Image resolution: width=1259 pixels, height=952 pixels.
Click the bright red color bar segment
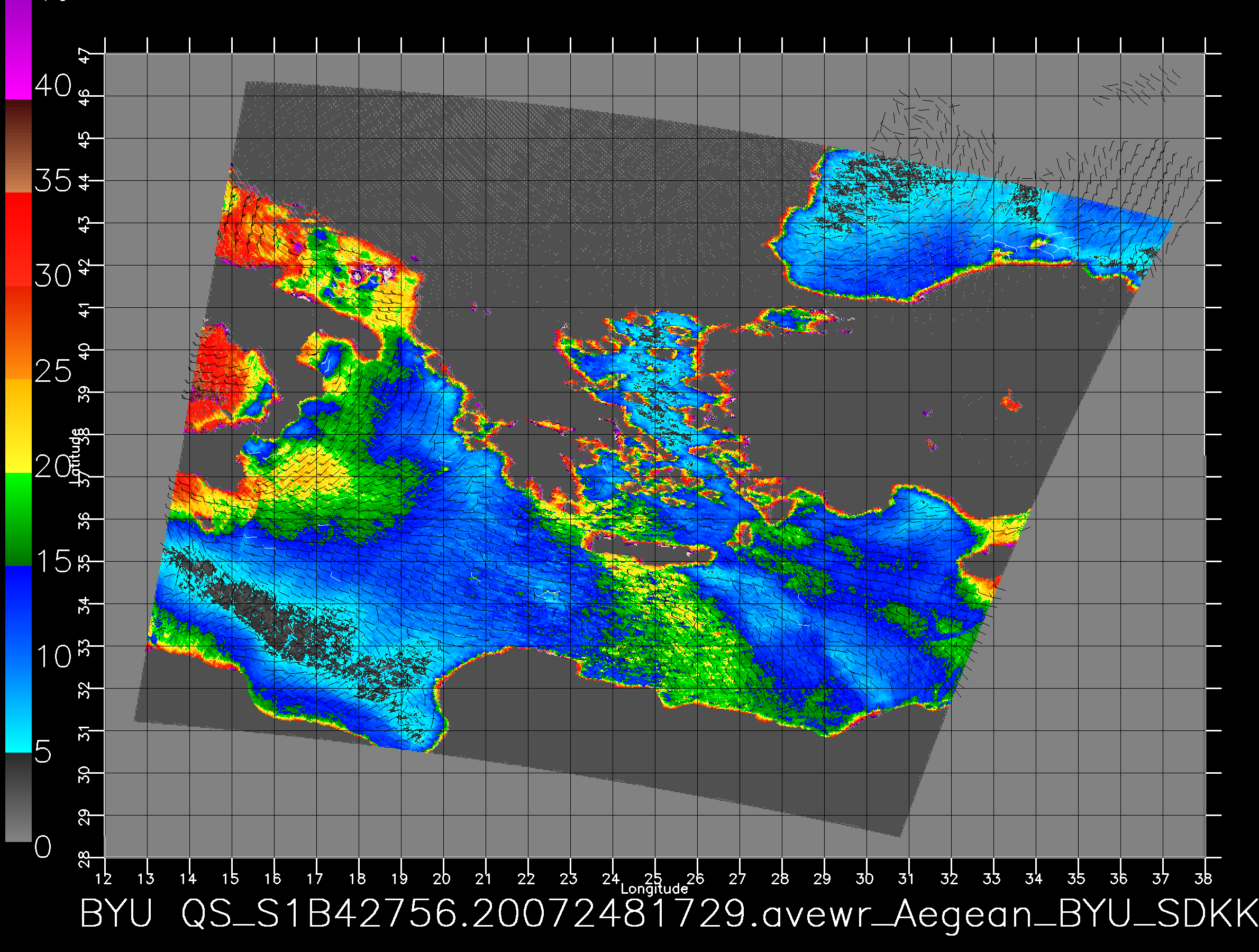click(x=18, y=239)
